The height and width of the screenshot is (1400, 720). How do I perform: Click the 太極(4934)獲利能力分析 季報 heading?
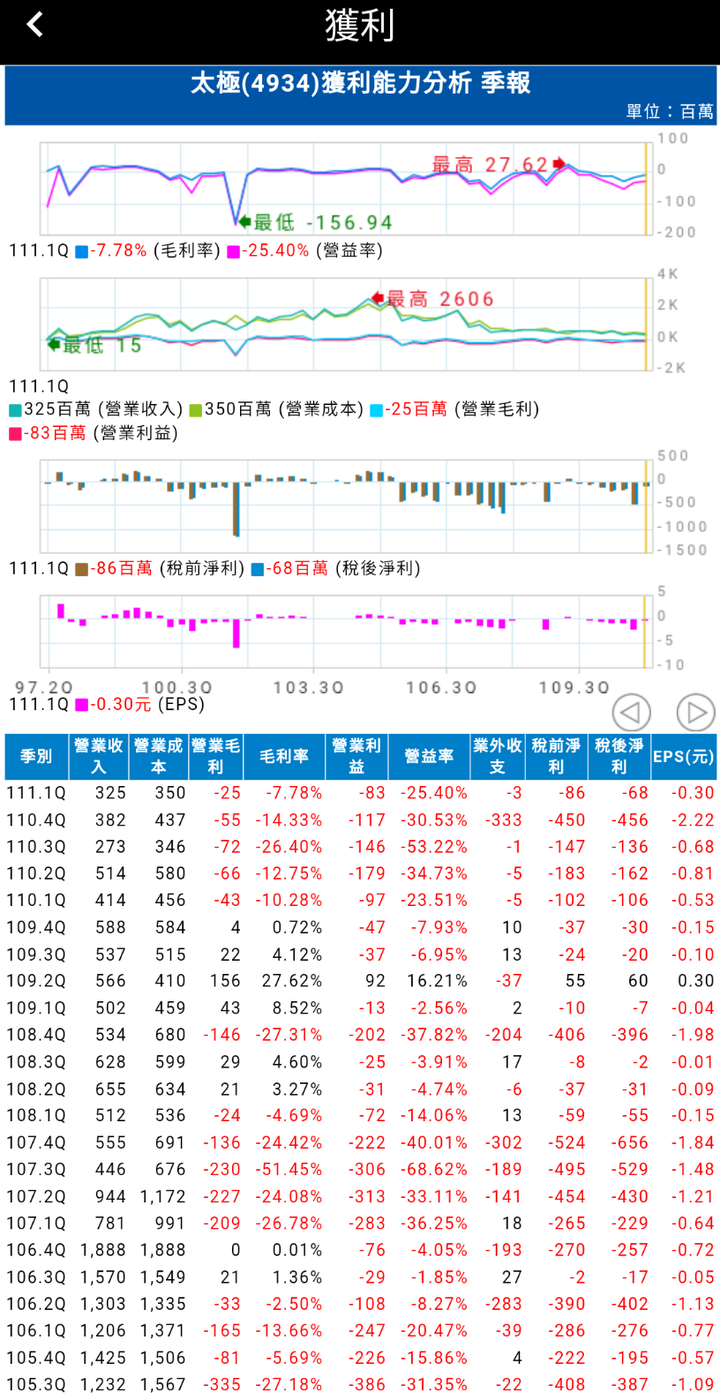click(360, 84)
